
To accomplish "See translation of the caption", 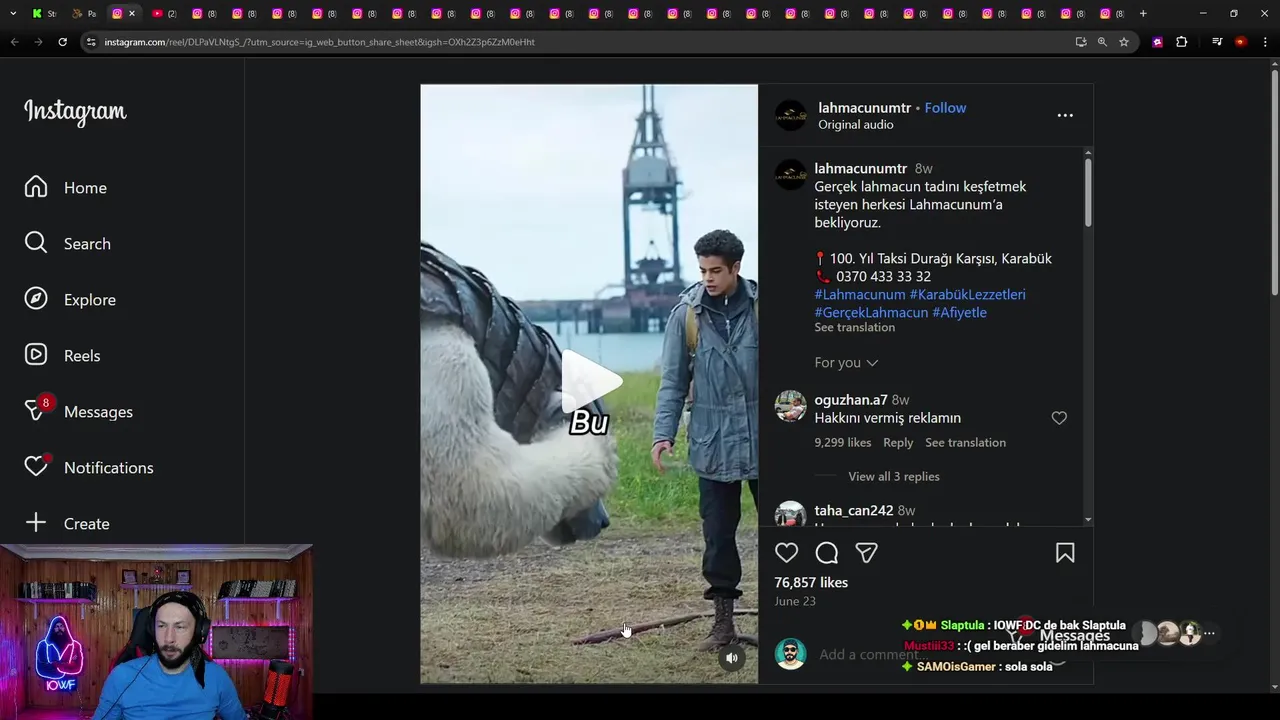I will coord(854,328).
